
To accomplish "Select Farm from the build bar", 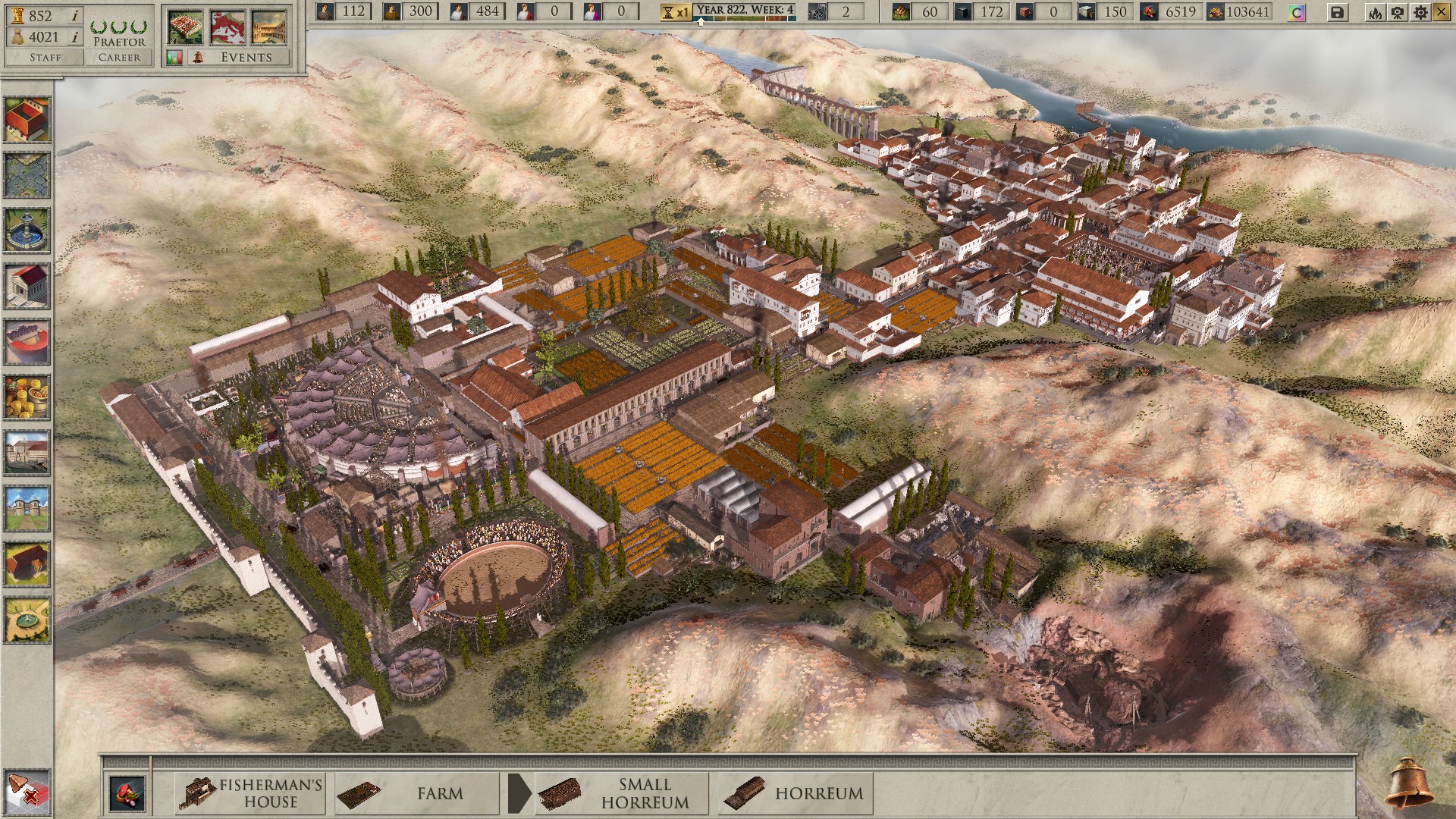I will [x=417, y=793].
